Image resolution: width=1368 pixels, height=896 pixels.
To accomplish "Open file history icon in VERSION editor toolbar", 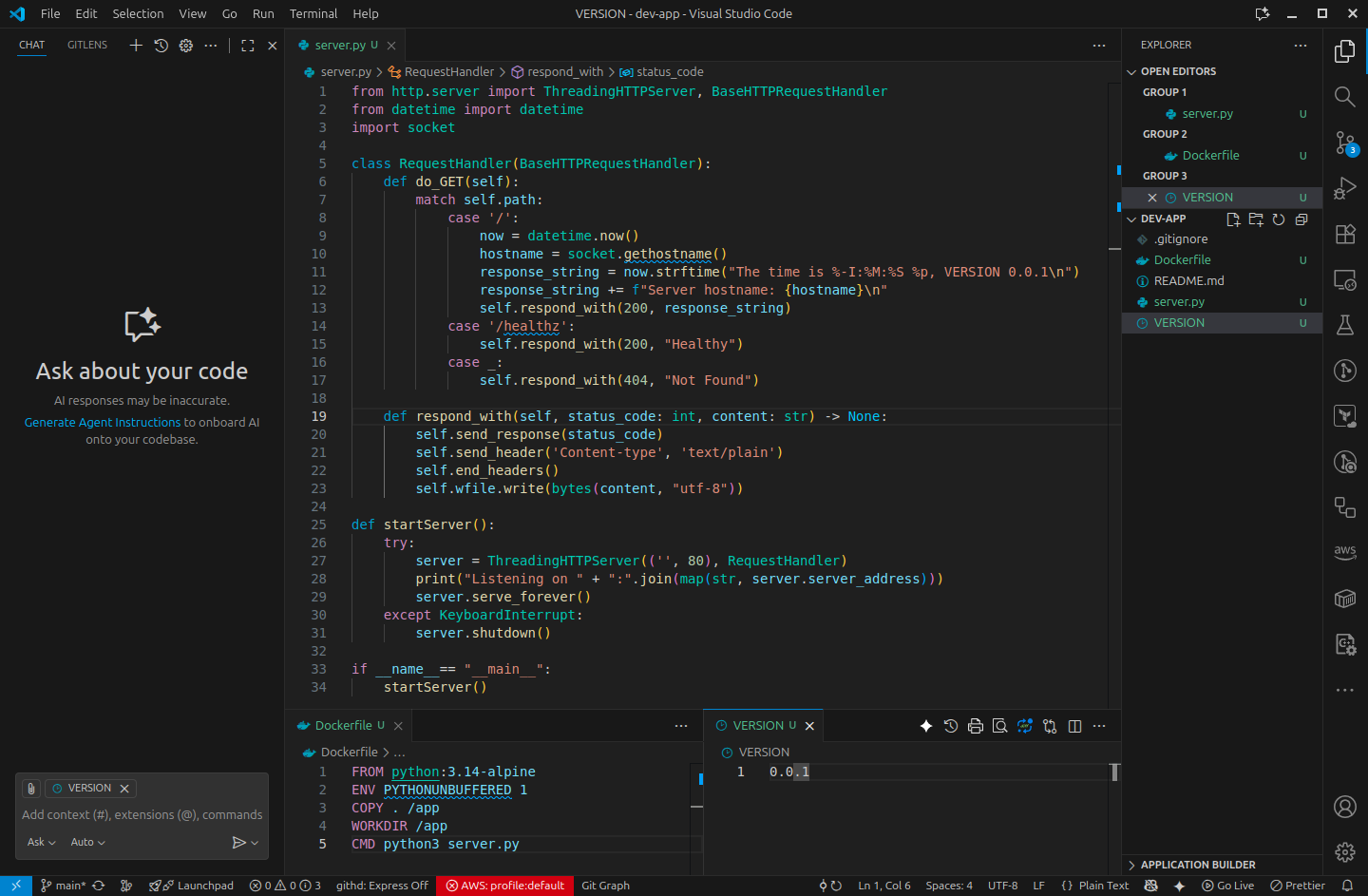I will pos(951,726).
